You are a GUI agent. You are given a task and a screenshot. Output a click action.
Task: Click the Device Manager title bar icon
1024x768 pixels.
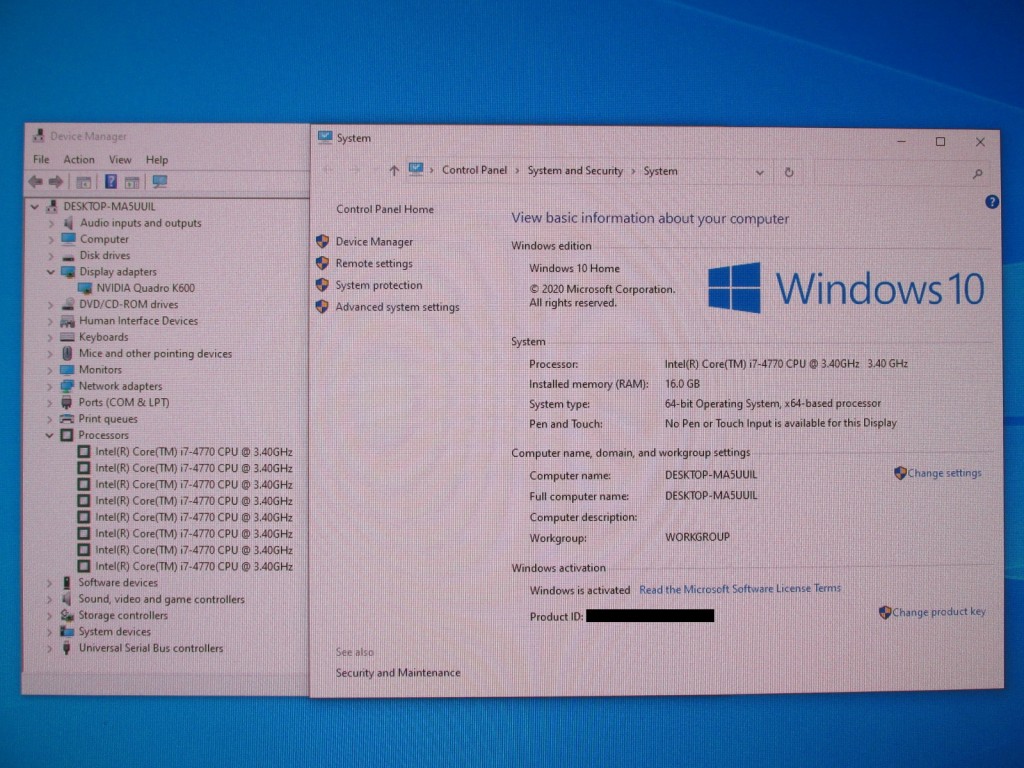pyautogui.click(x=39, y=136)
